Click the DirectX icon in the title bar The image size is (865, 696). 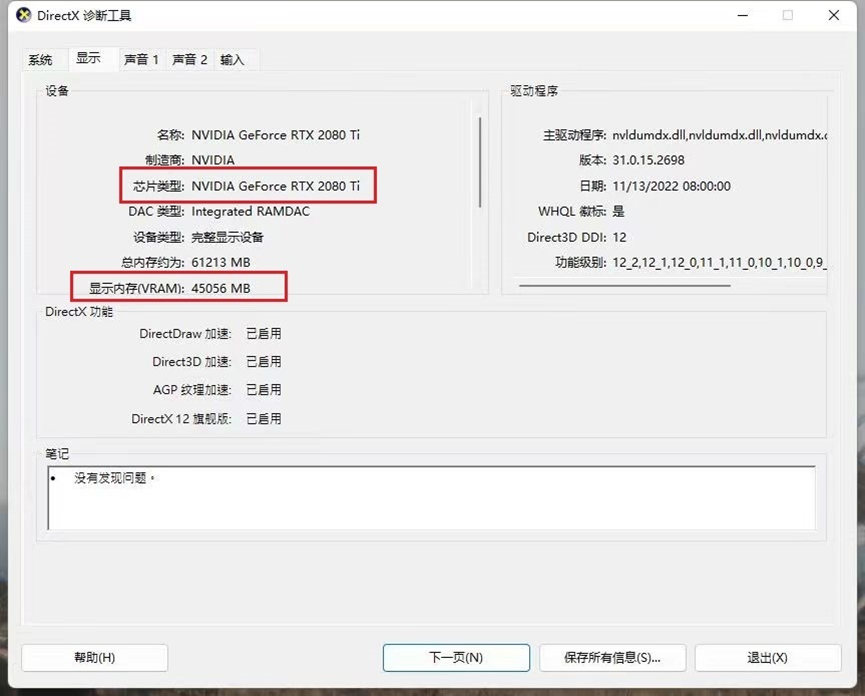pyautogui.click(x=23, y=16)
